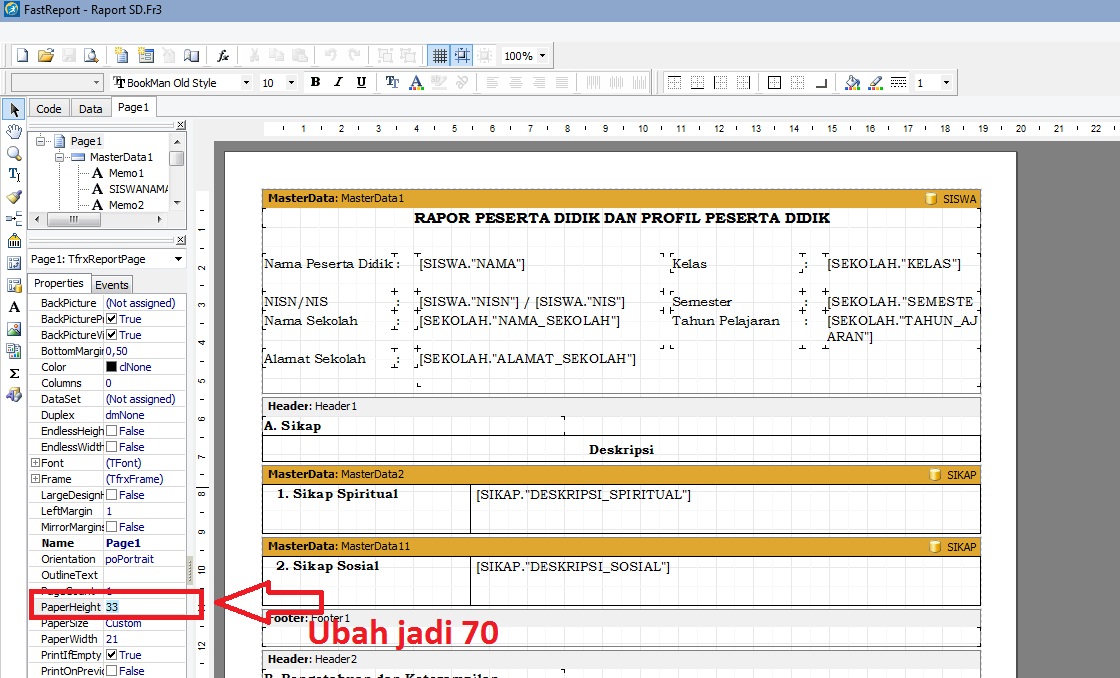Open the expression editor fx icon
This screenshot has height=678, width=1120.
pyautogui.click(x=224, y=56)
